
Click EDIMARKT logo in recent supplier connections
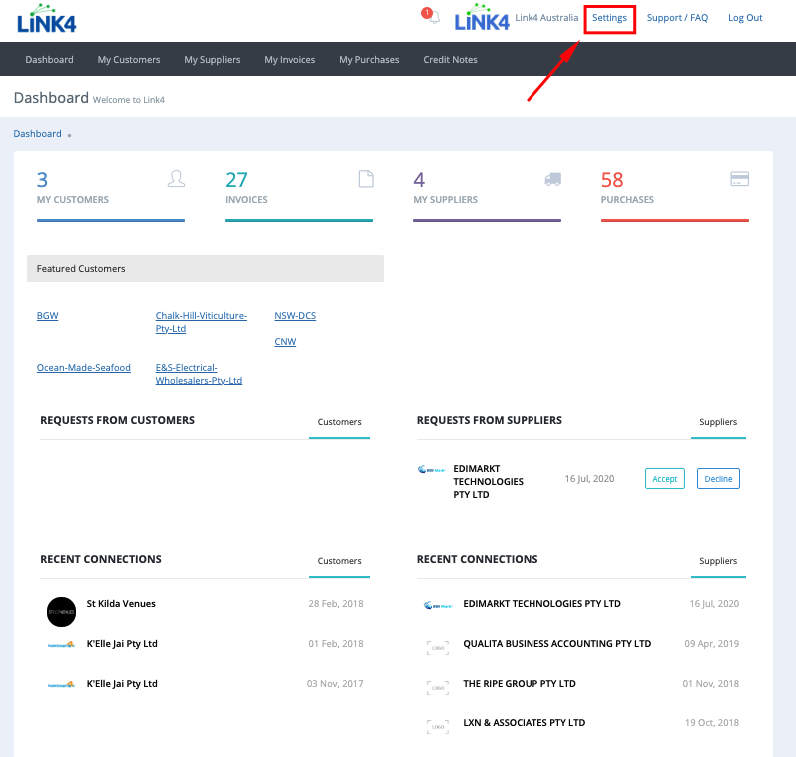click(438, 605)
